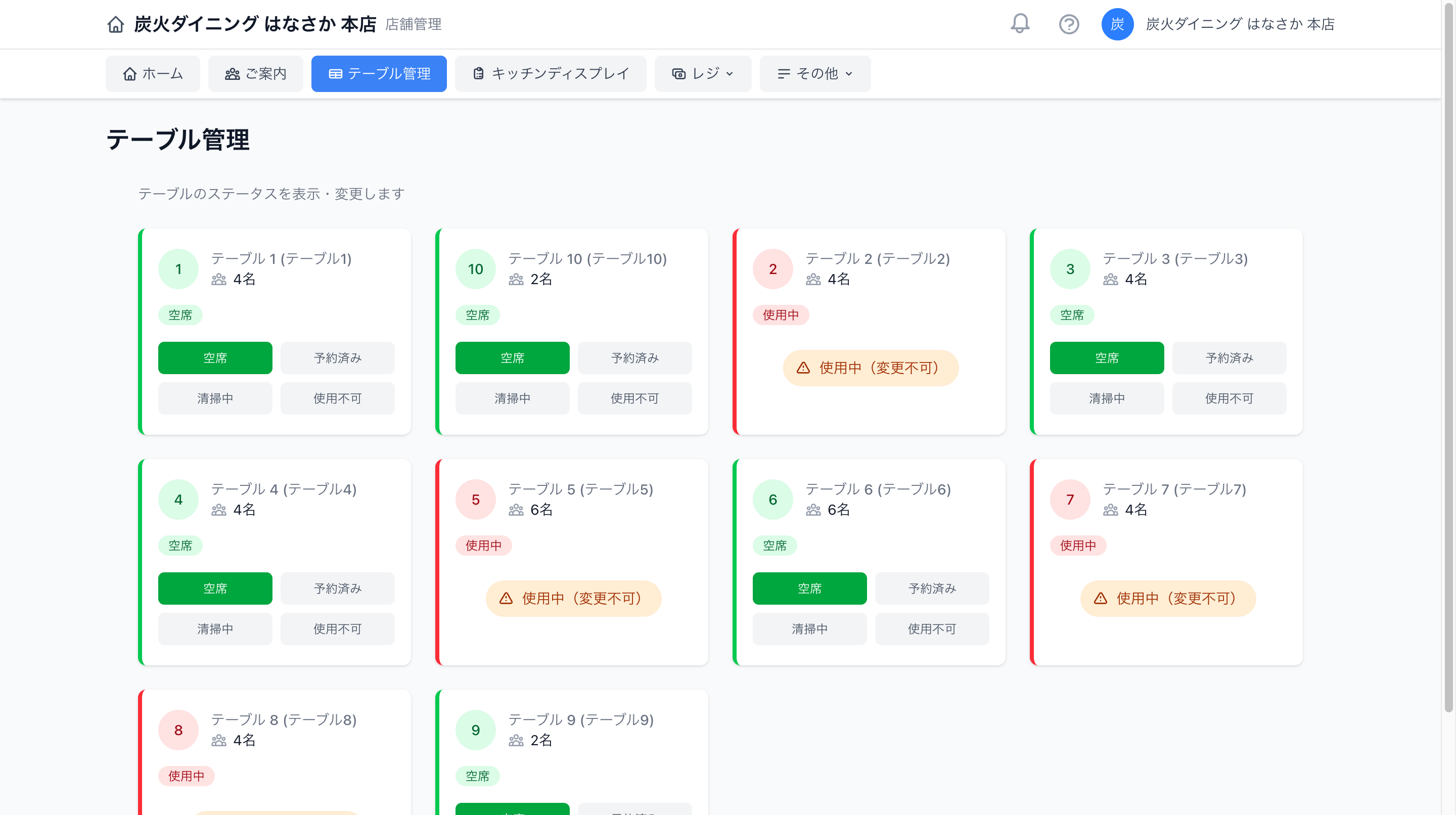Click 使用中（変更不可）notice on Table 5
Screen dimensions: 1456x815
coord(573,599)
